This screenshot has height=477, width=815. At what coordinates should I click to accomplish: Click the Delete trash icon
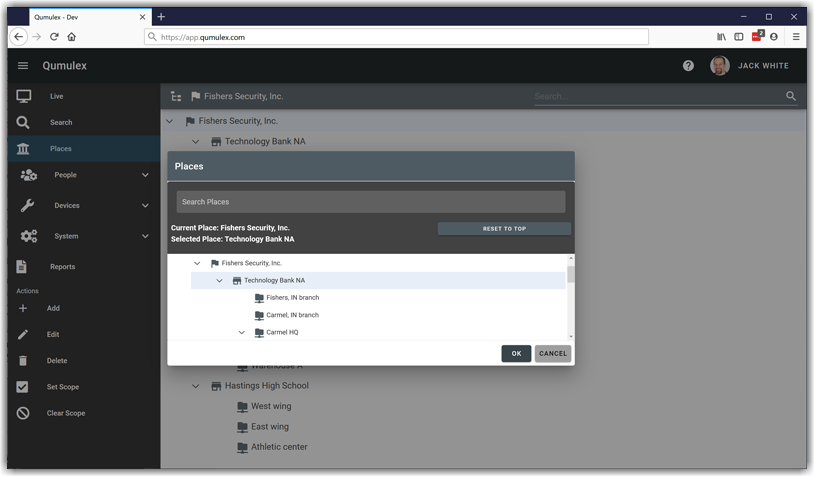(23, 360)
